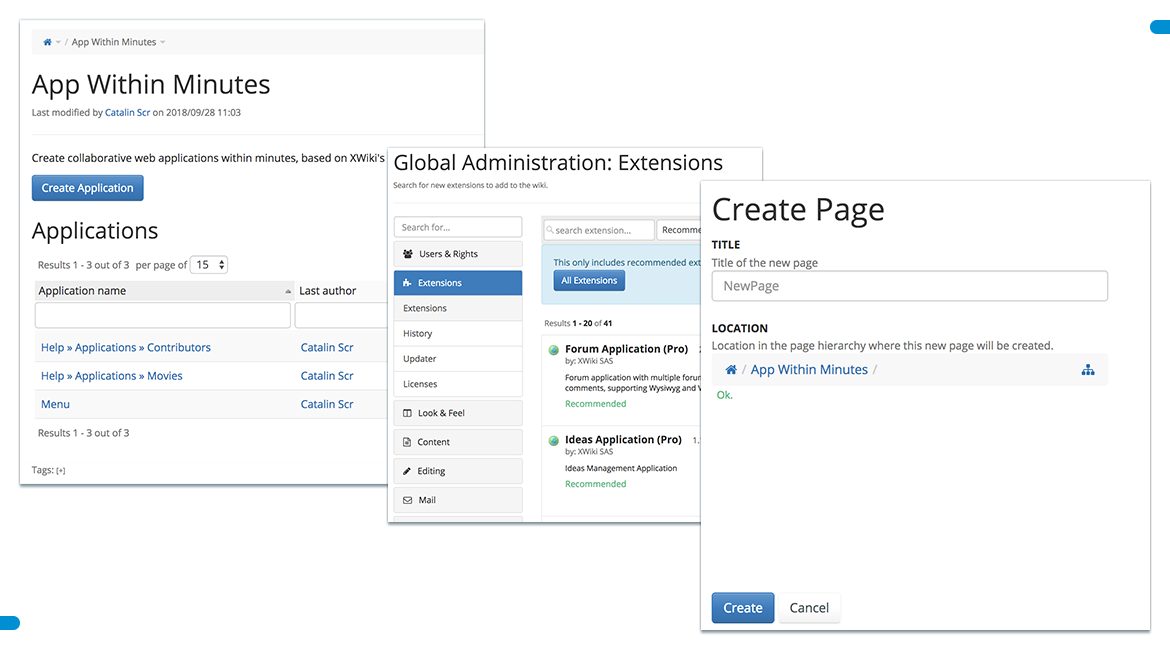Click the Cancel button in Create Page
1170x650 pixels.
coord(809,608)
